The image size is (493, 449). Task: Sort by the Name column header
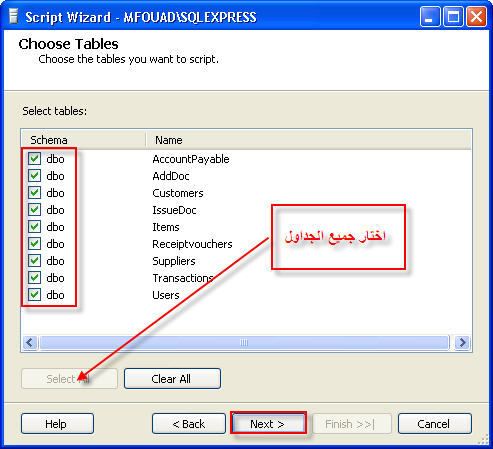pos(308,140)
